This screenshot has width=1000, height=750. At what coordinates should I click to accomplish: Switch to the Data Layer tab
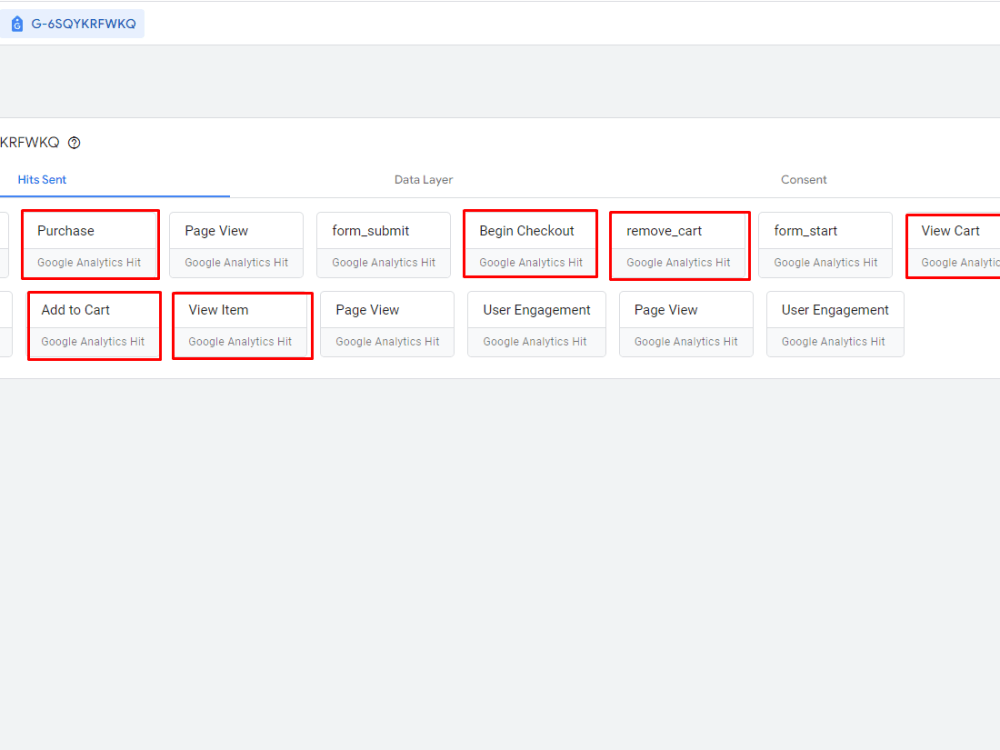(x=423, y=180)
